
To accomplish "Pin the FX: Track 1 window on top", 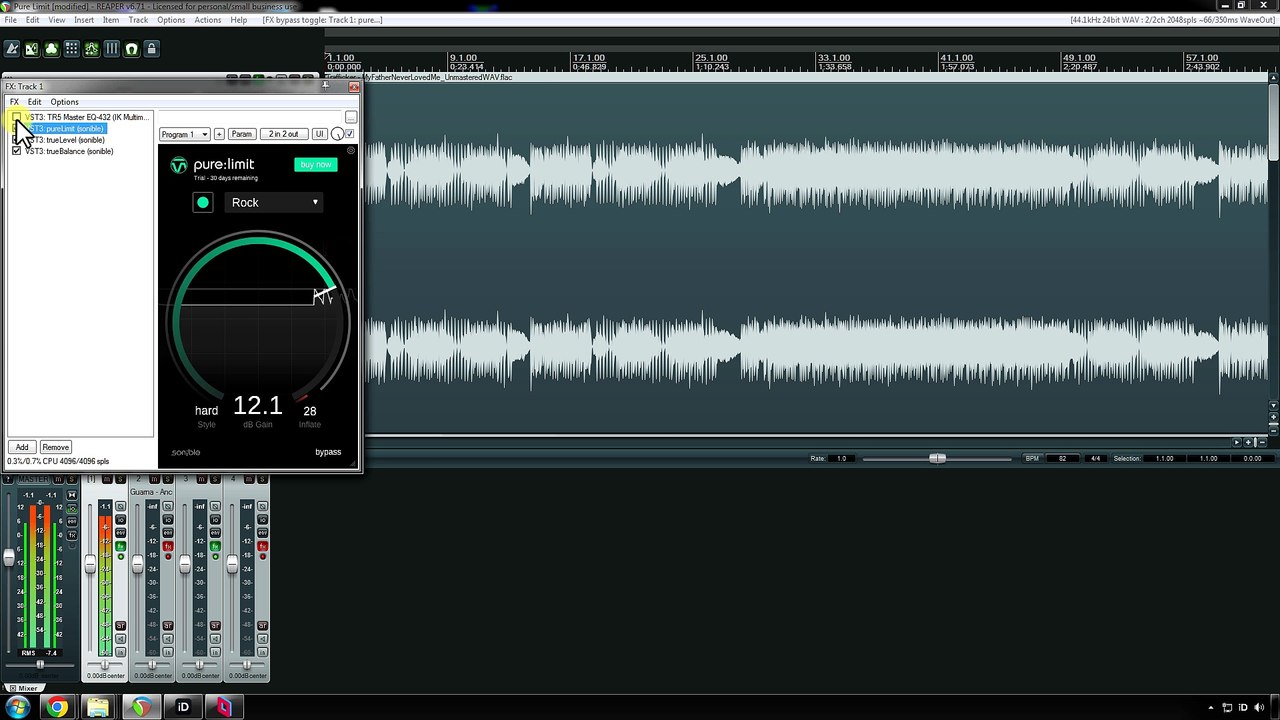I will pyautogui.click(x=325, y=86).
